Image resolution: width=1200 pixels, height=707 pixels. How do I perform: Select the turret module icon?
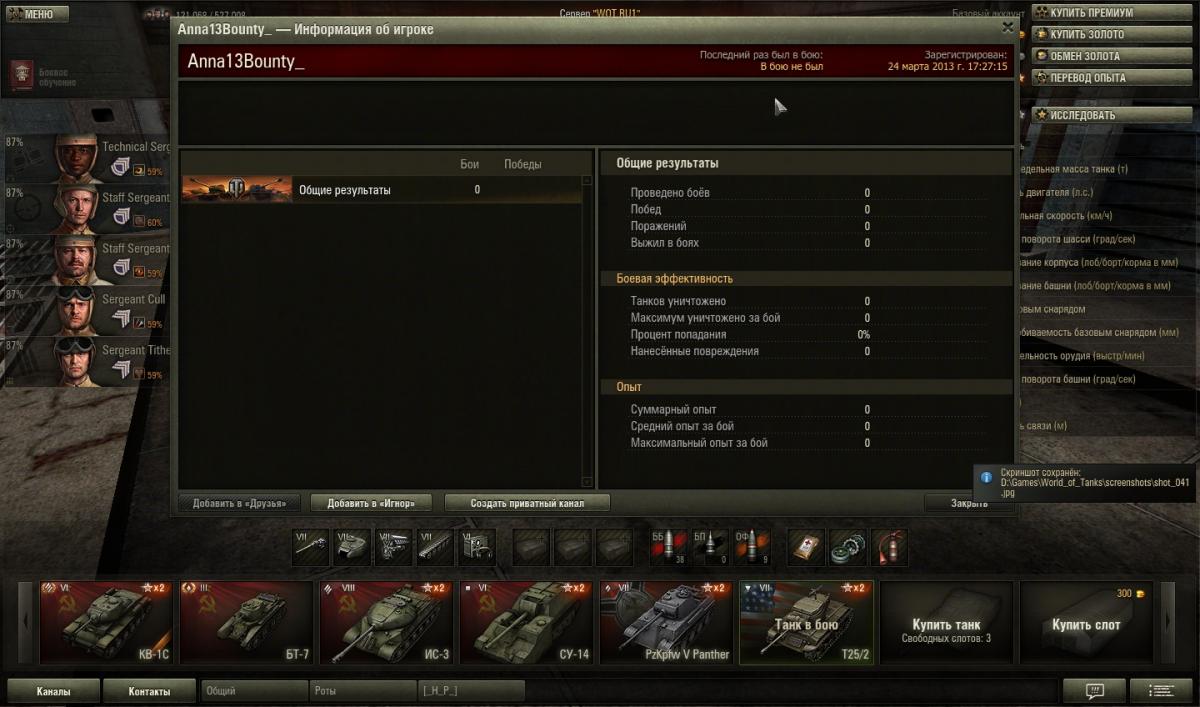[x=352, y=548]
